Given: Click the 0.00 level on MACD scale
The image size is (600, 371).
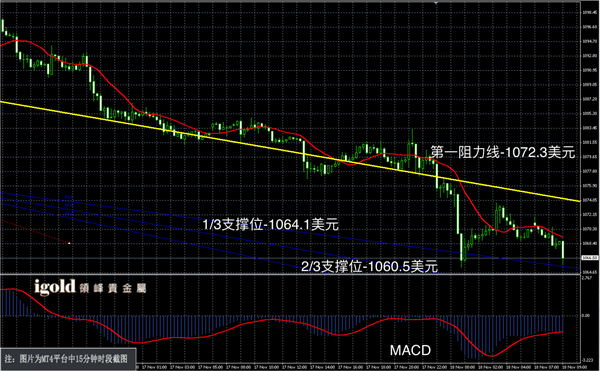Looking at the screenshot, I should point(586,316).
